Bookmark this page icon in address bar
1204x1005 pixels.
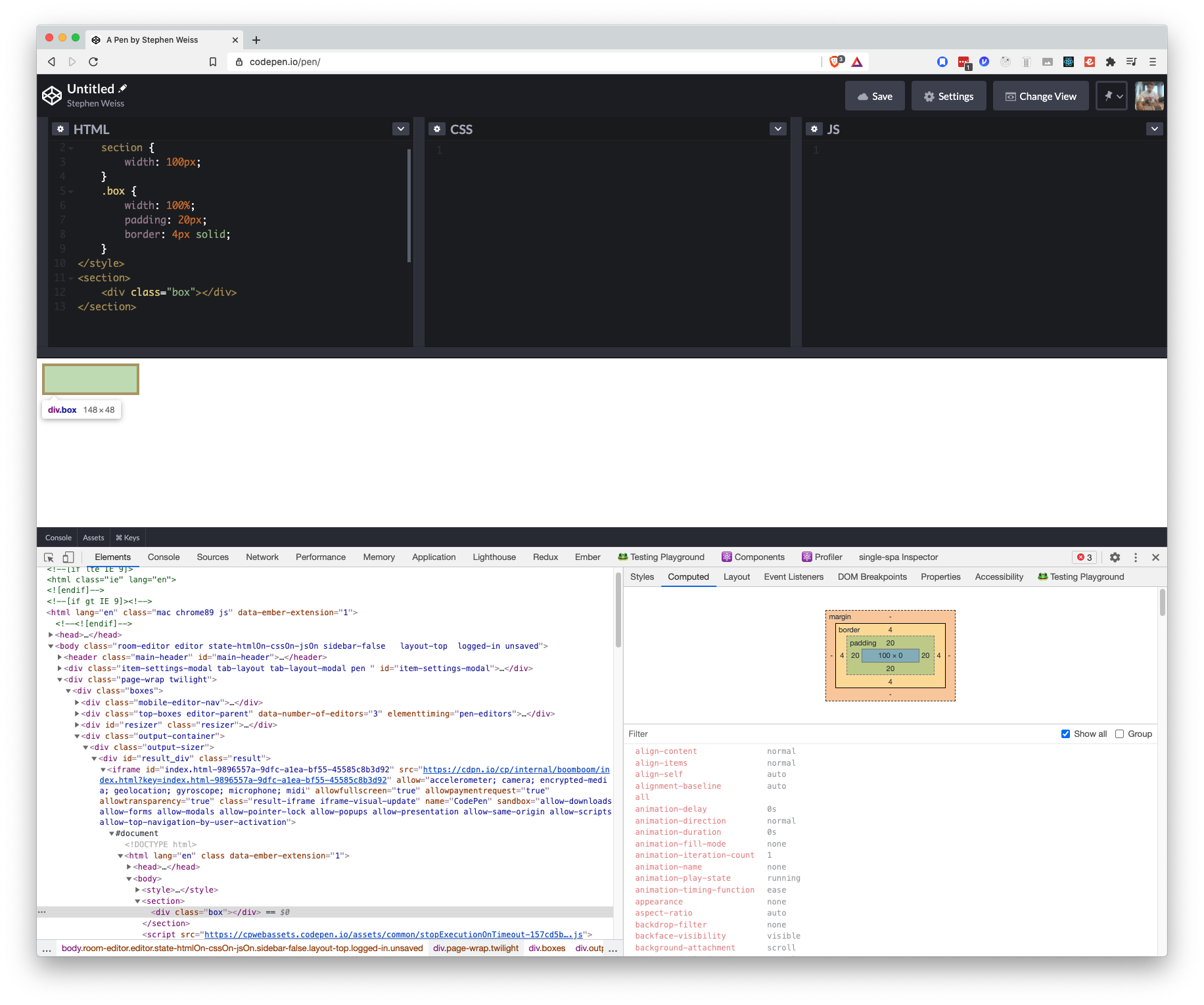213,62
